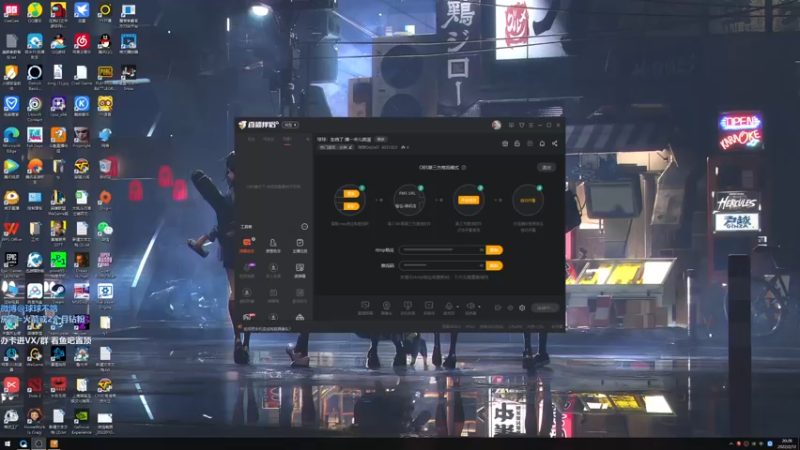Switch to the first scene tab in left panel
800x450 pixels.
coord(251,139)
